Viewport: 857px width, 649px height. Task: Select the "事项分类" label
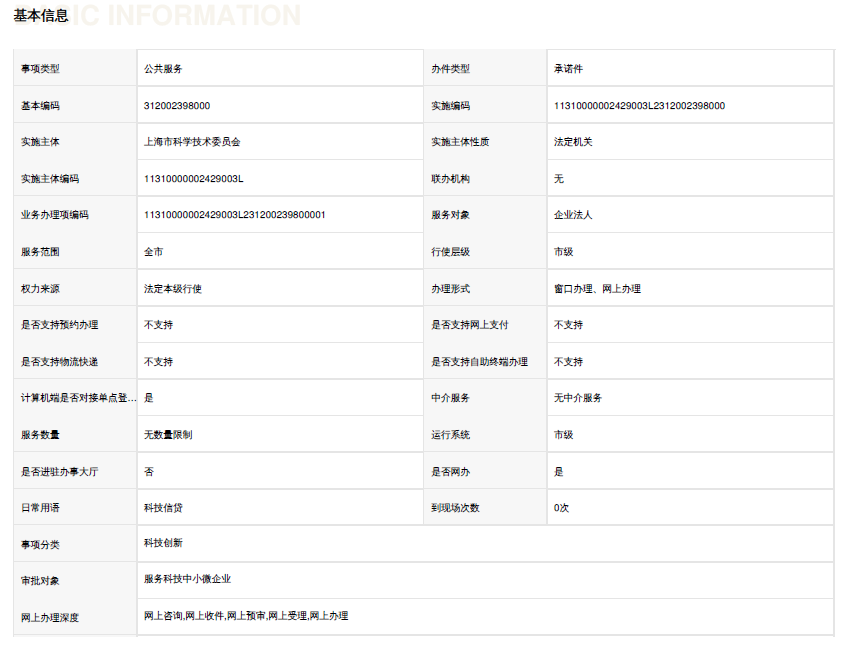coord(40,545)
